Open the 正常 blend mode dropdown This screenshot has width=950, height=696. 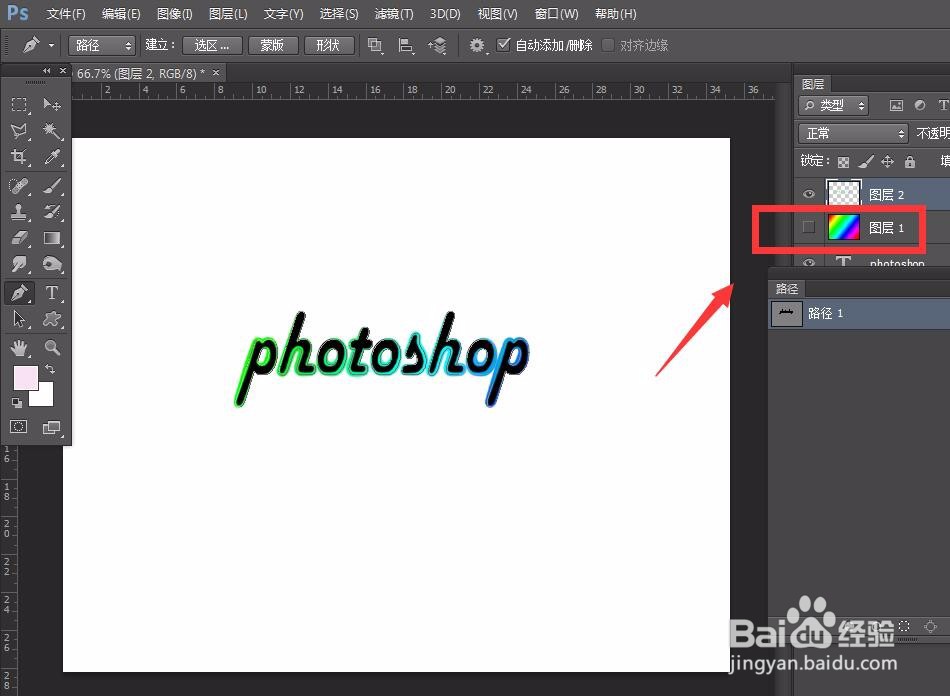tap(853, 133)
